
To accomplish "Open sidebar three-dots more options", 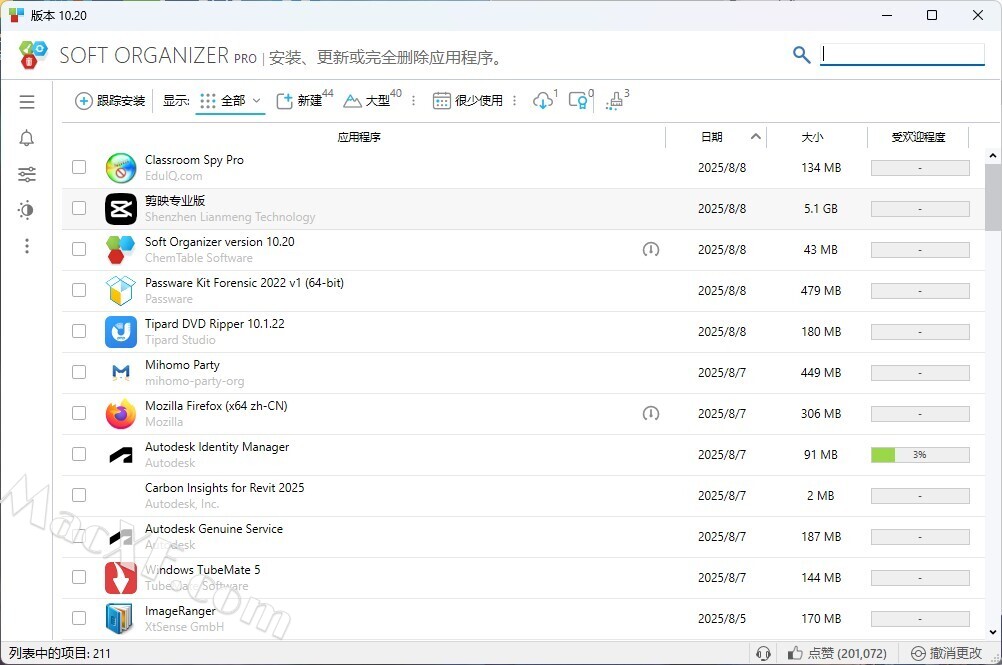I will point(27,246).
